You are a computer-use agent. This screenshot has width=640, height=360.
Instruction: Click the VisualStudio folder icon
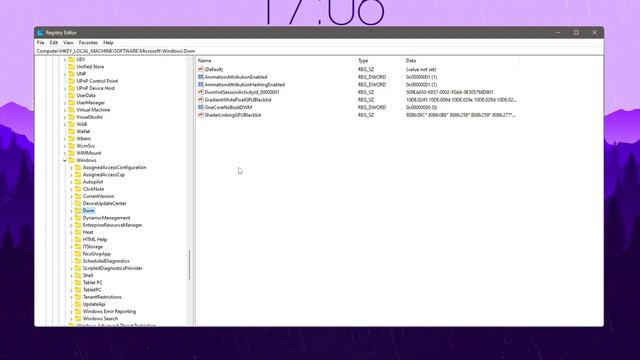coord(71,117)
